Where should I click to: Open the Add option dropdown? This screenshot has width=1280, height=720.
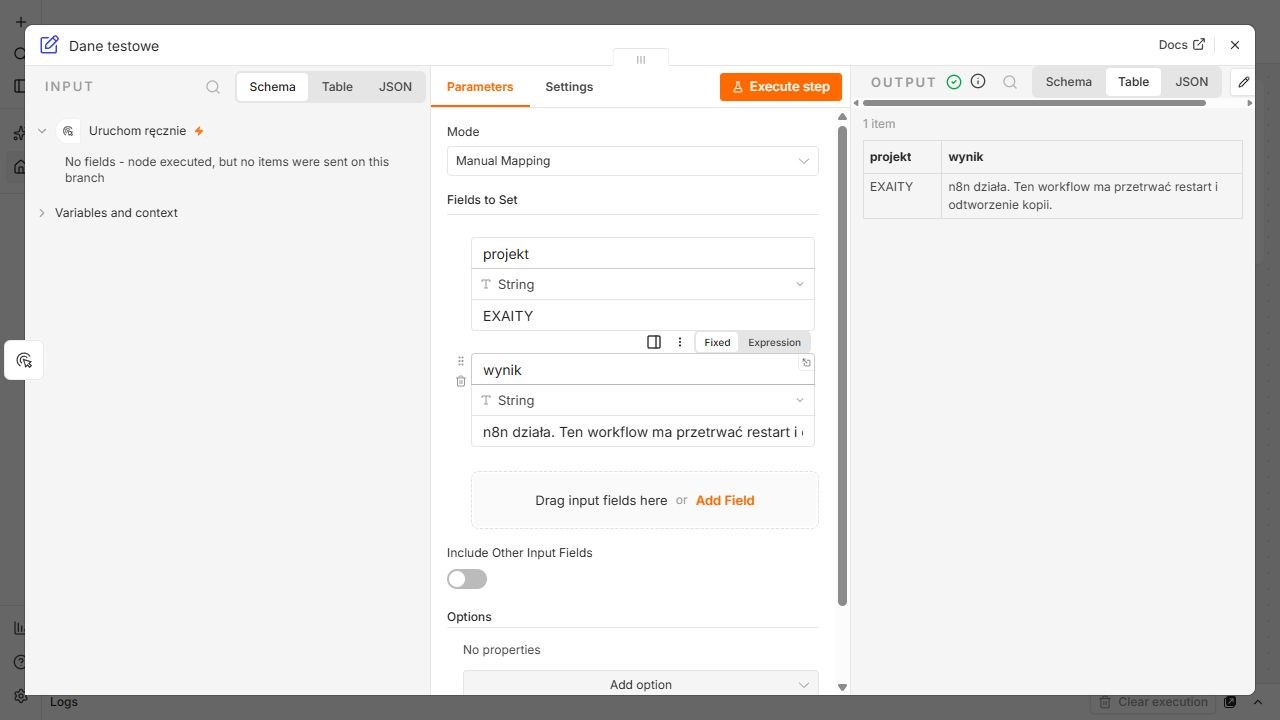pyautogui.click(x=640, y=685)
